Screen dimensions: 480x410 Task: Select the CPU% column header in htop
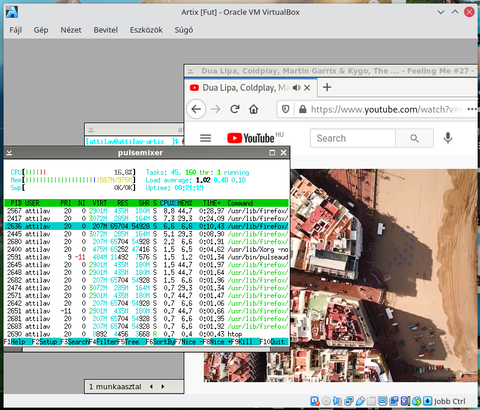[169, 203]
